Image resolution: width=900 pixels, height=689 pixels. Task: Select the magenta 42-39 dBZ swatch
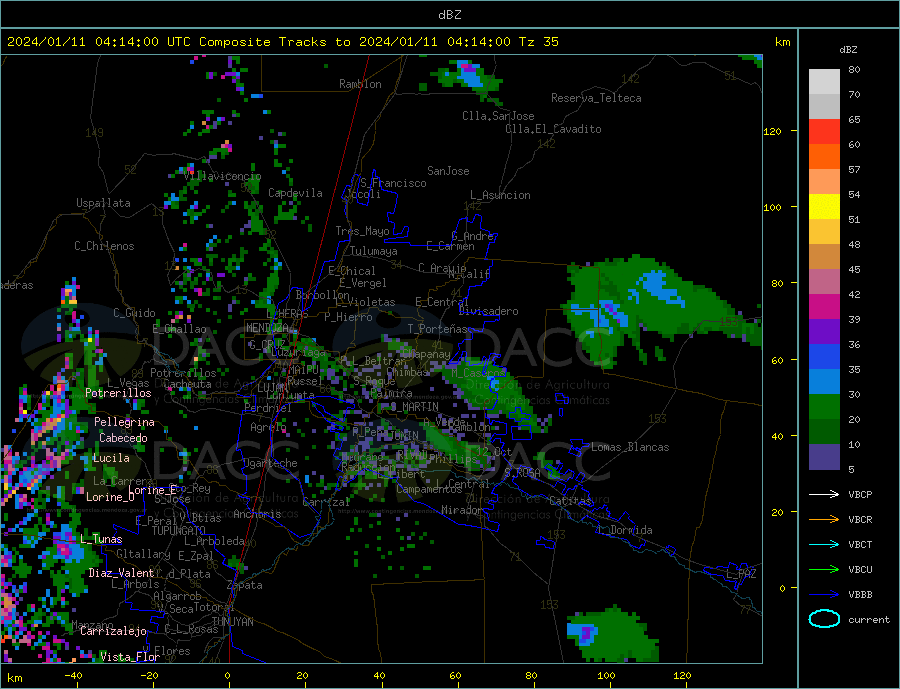click(x=824, y=307)
